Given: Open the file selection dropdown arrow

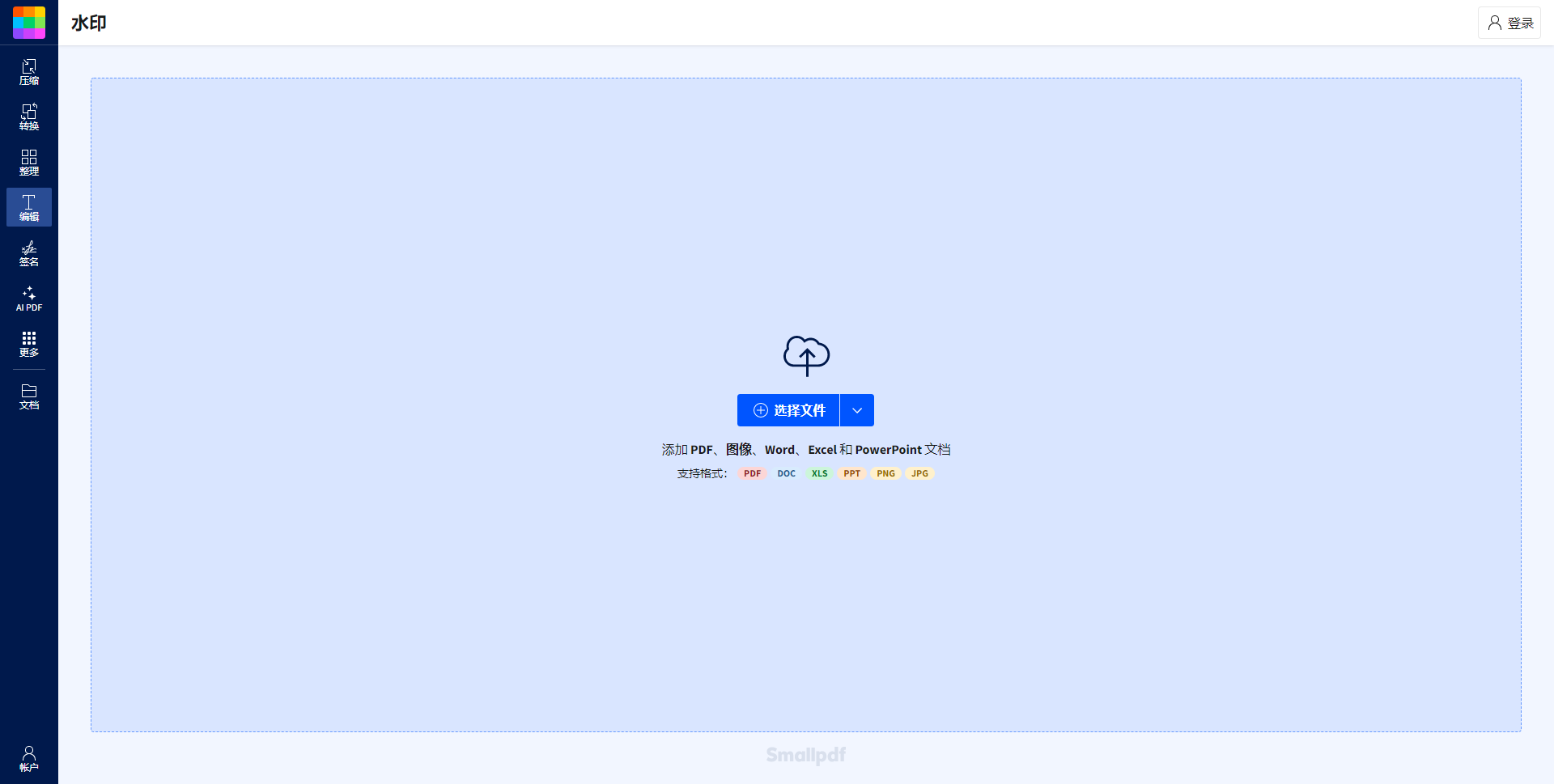Looking at the screenshot, I should point(856,410).
